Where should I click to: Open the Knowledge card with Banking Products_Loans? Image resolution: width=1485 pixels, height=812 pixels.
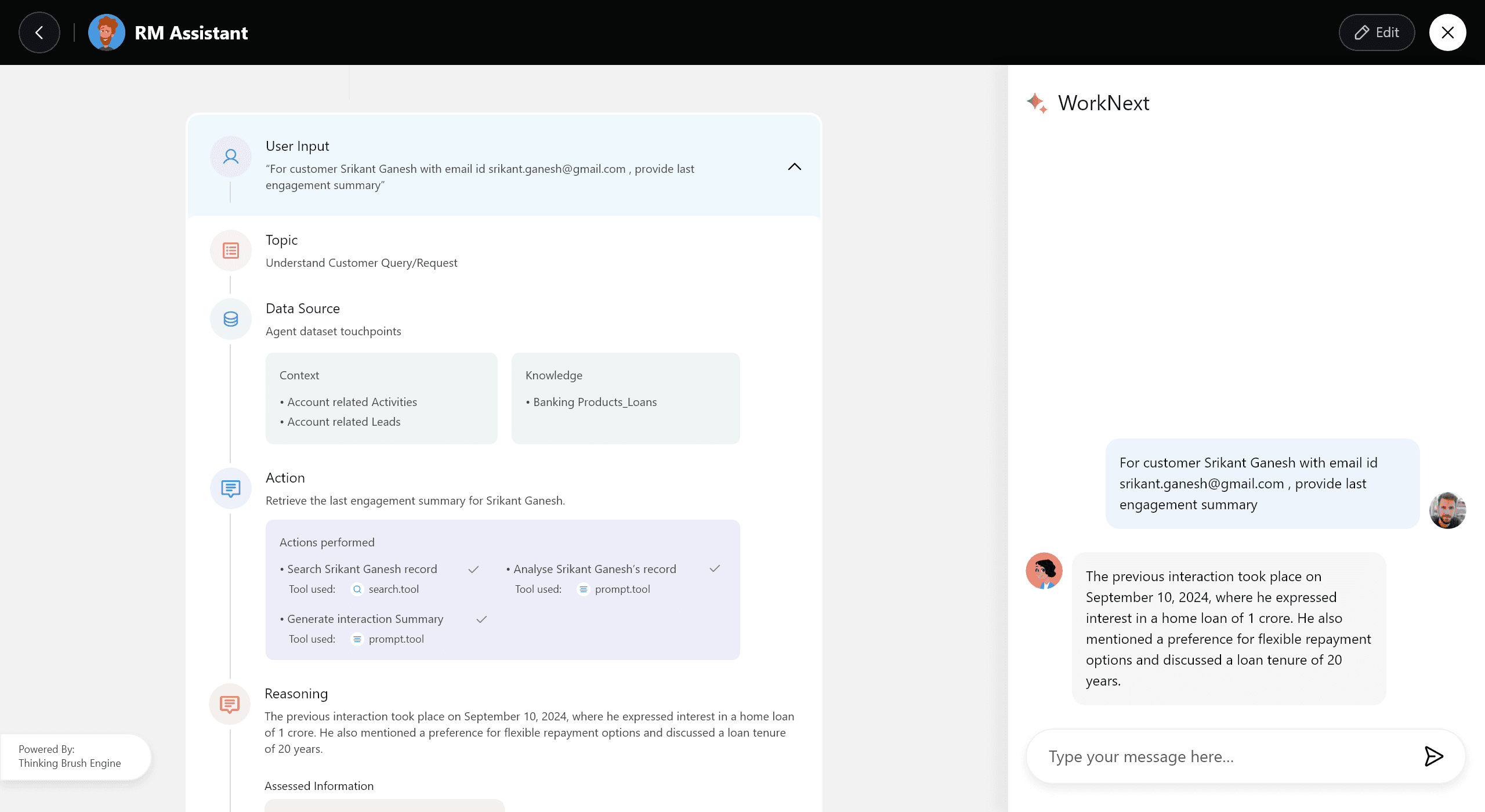pos(625,398)
